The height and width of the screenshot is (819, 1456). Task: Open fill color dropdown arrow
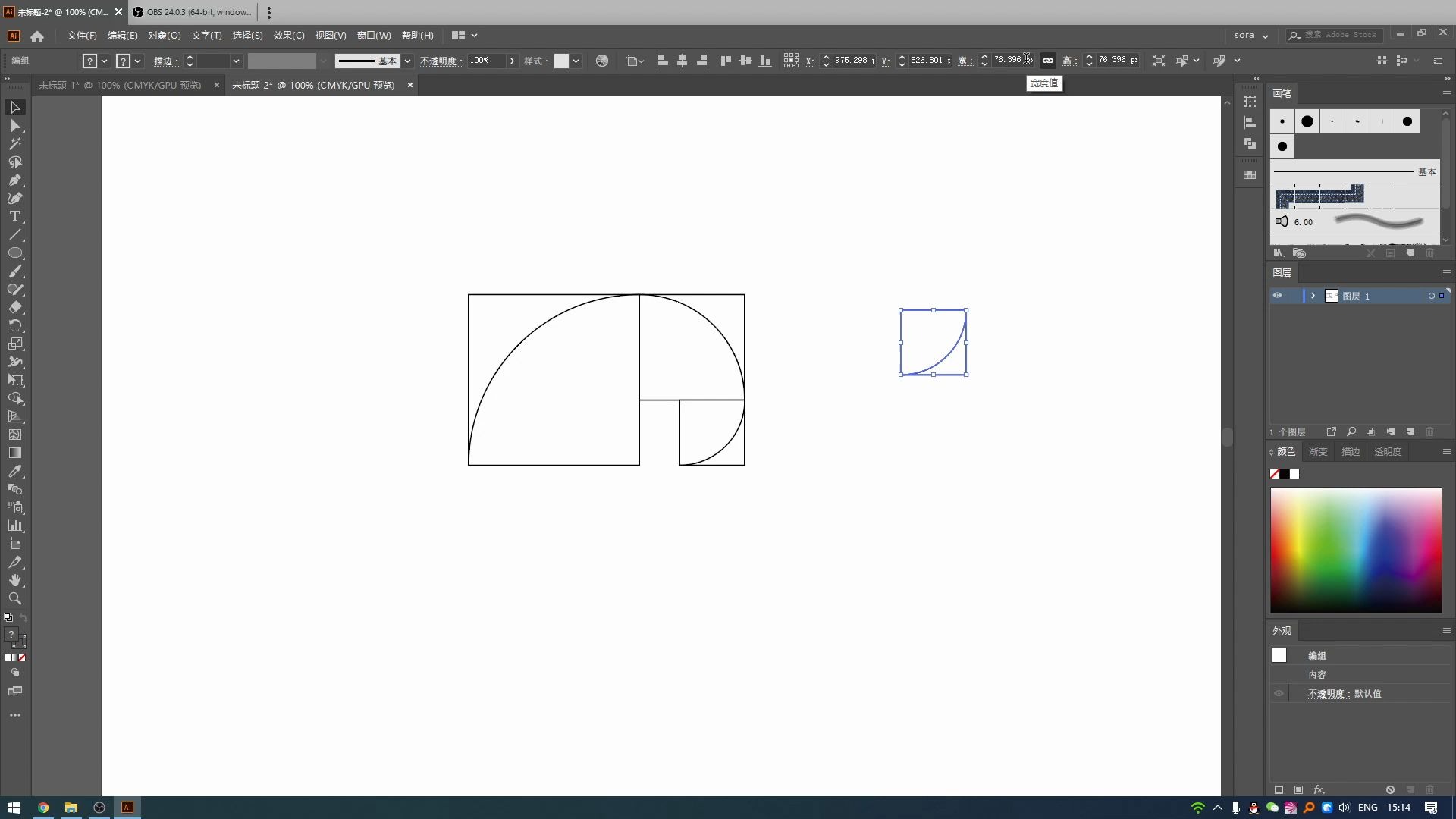point(104,61)
